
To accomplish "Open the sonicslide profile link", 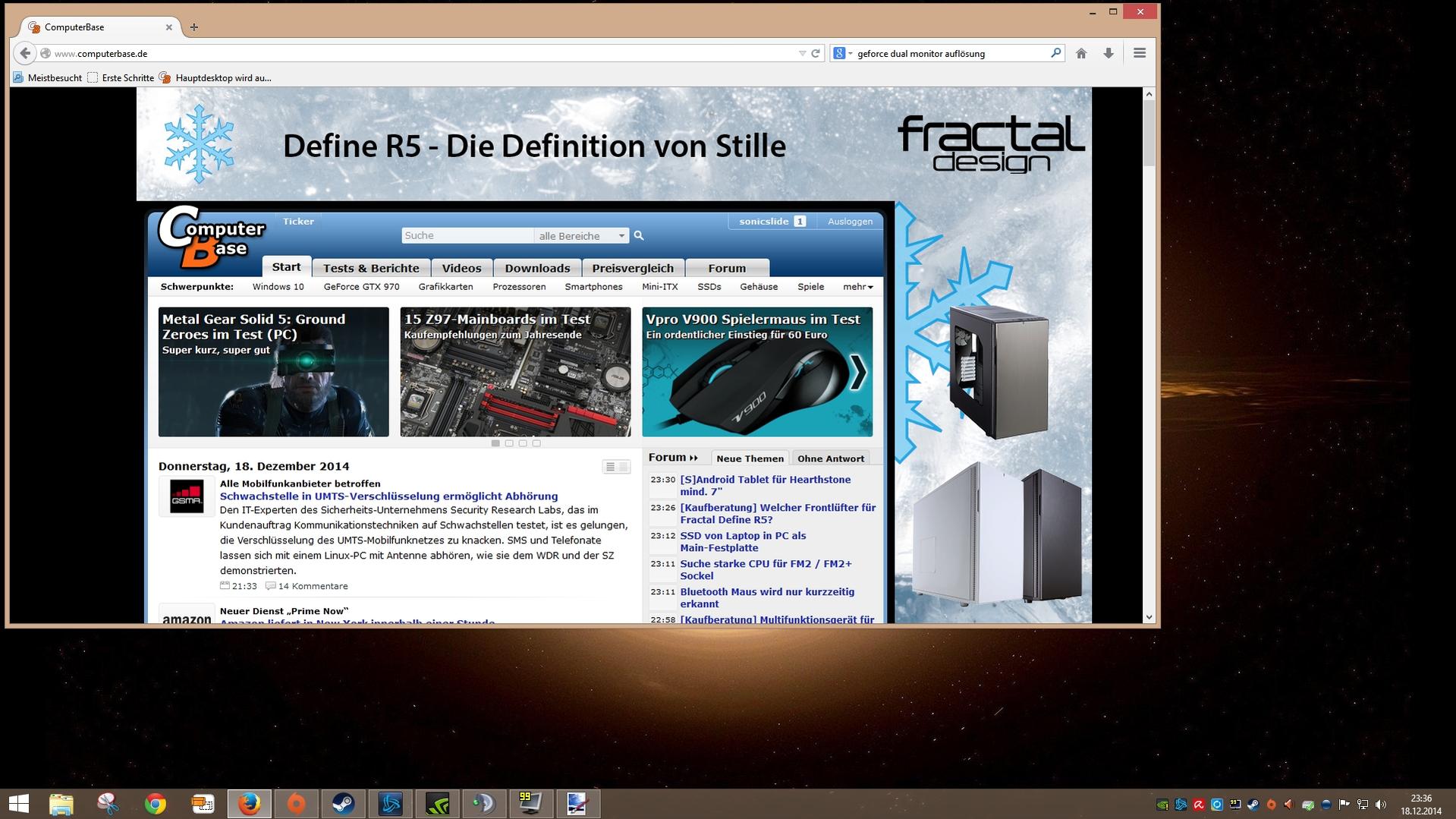I will (764, 222).
